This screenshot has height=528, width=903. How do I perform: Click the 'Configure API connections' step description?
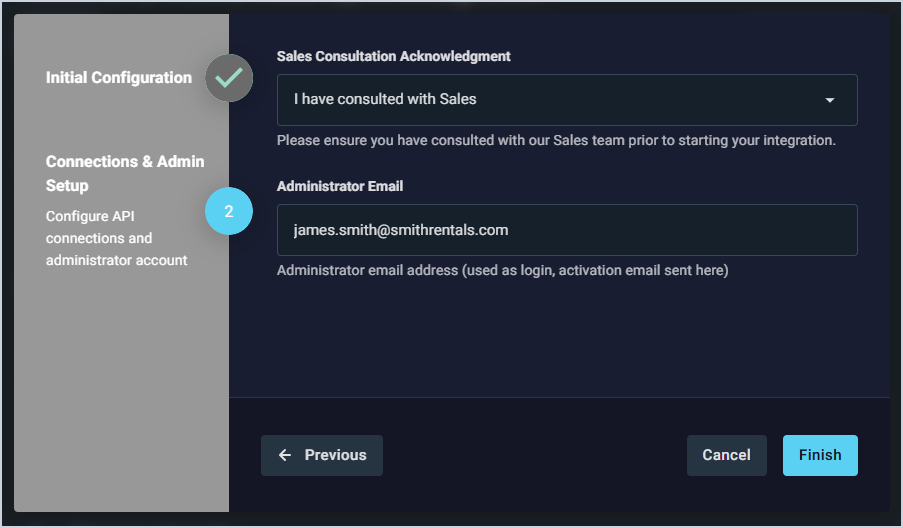116,238
